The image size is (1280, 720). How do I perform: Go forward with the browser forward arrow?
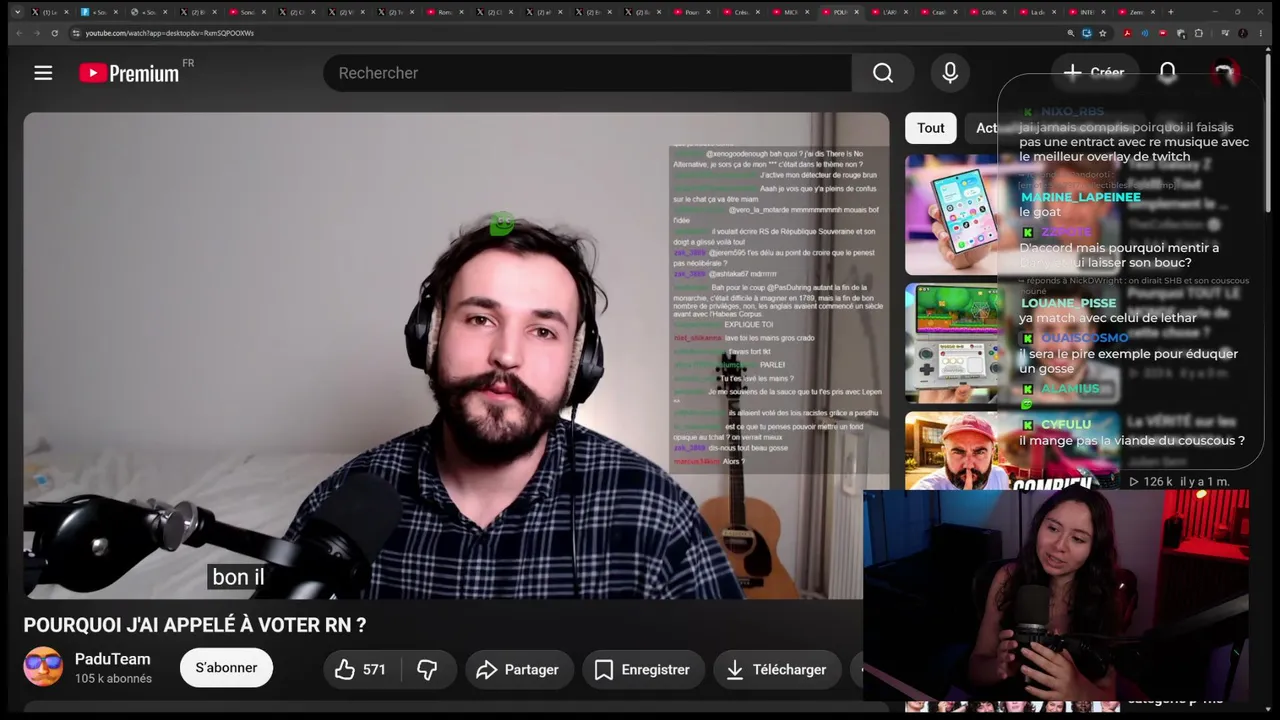pyautogui.click(x=36, y=33)
